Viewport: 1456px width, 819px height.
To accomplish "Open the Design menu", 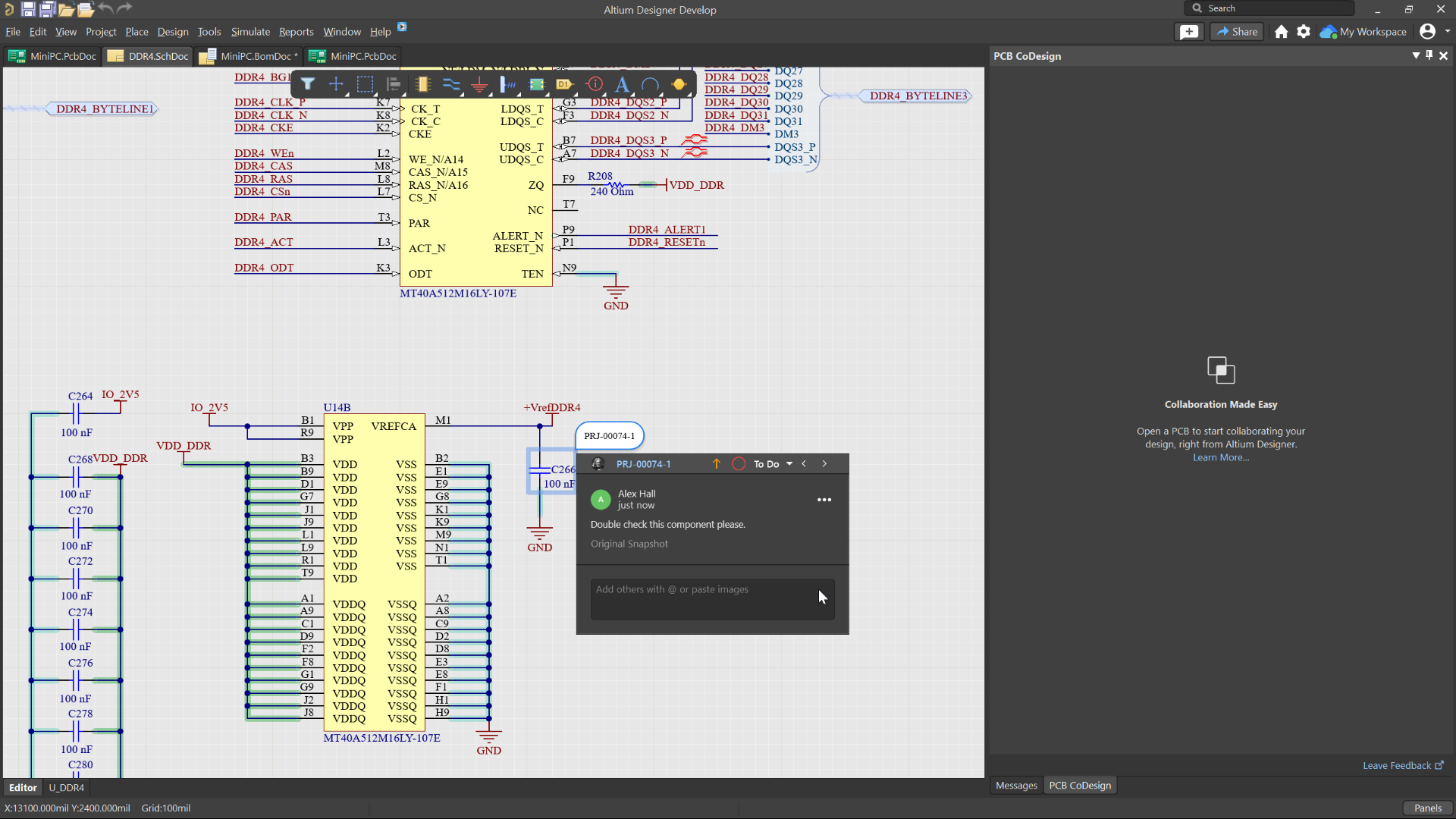I will click(x=173, y=32).
